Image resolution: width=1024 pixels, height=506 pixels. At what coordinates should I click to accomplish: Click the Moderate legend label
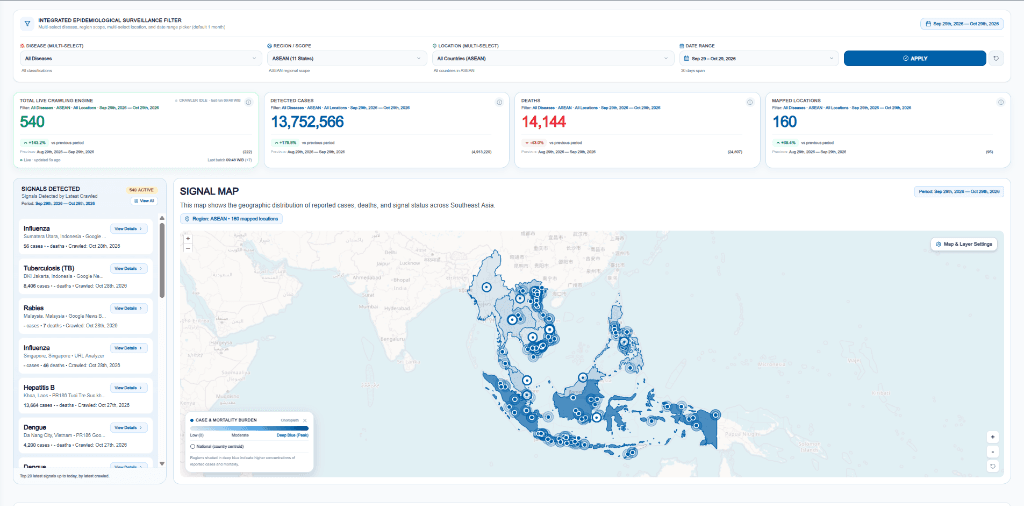pyautogui.click(x=240, y=435)
